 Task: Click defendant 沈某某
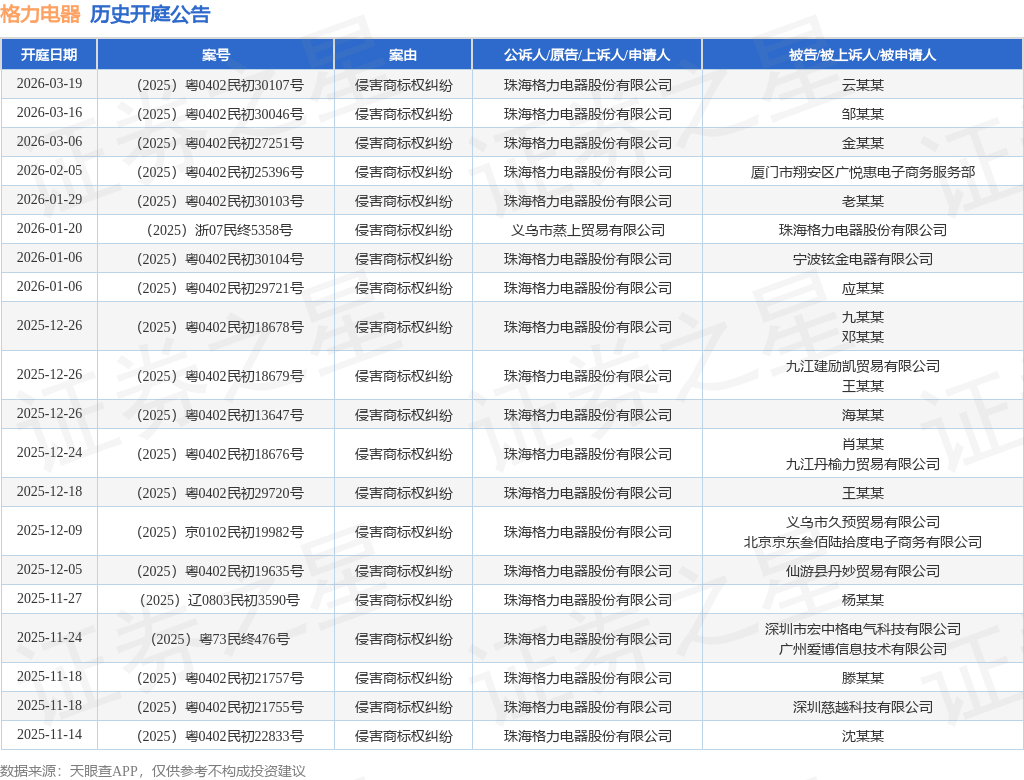pyautogui.click(x=863, y=736)
